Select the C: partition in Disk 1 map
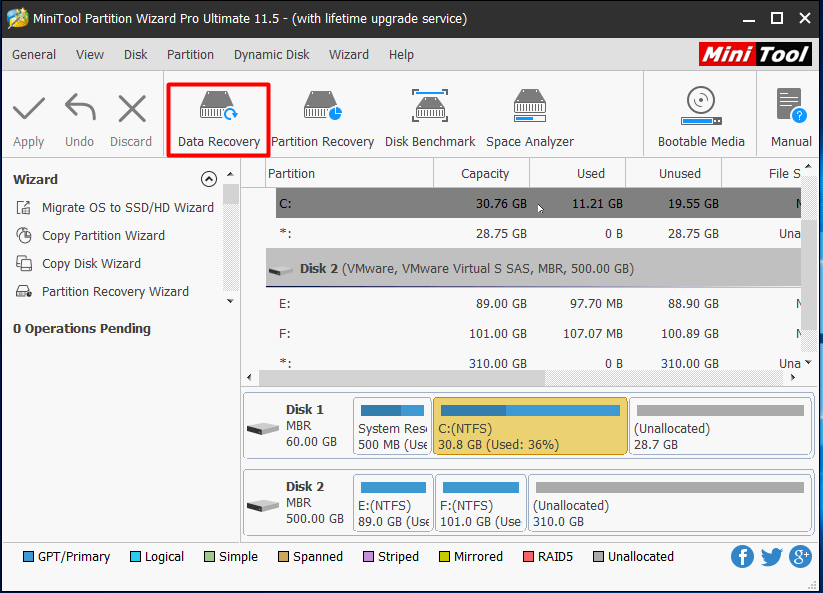This screenshot has width=823, height=593. coord(529,427)
